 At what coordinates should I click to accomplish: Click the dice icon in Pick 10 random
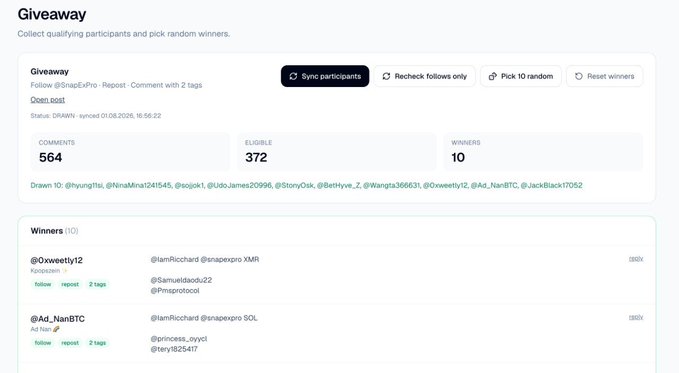point(492,76)
